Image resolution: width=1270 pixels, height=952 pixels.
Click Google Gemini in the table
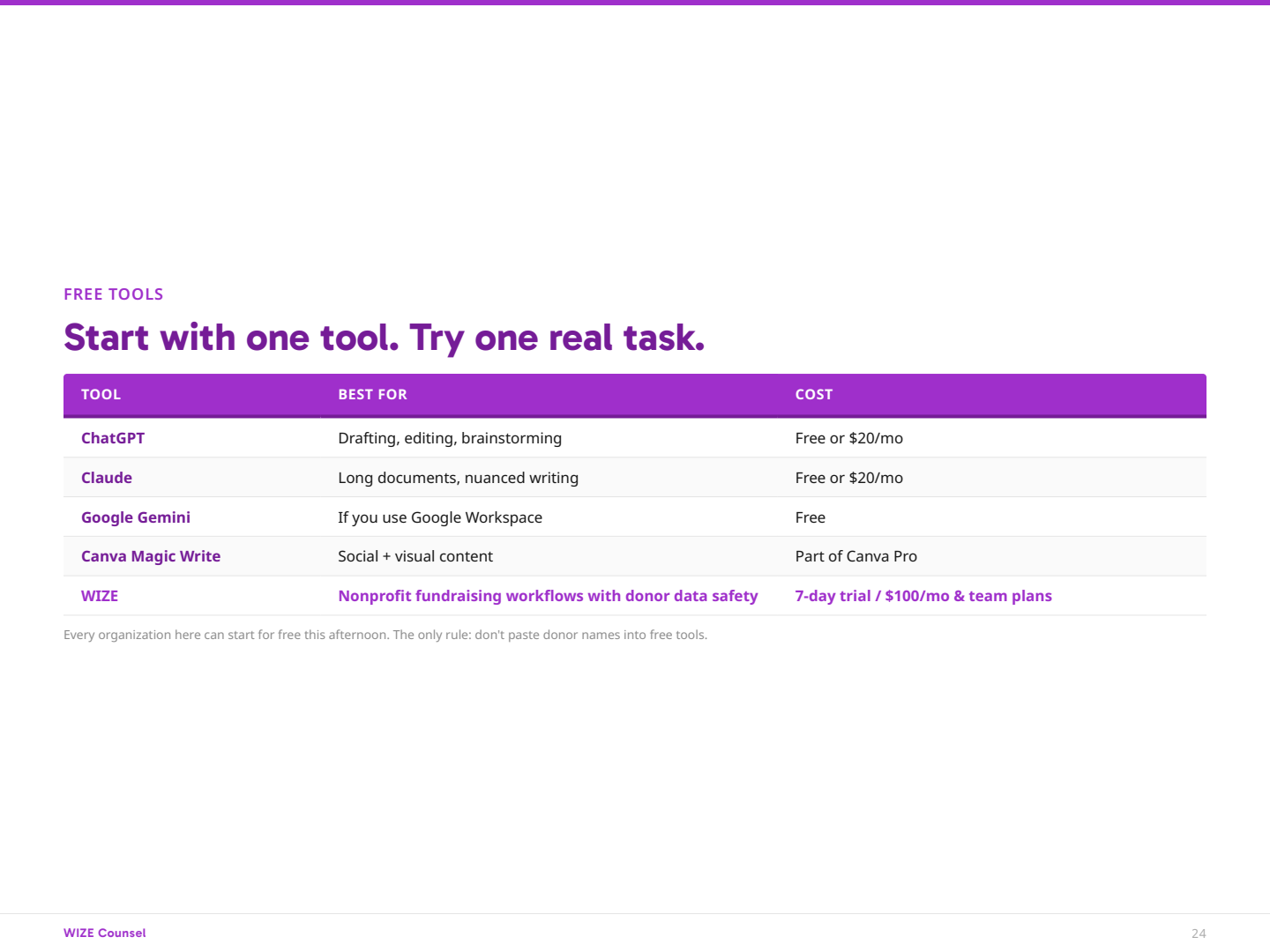136,517
